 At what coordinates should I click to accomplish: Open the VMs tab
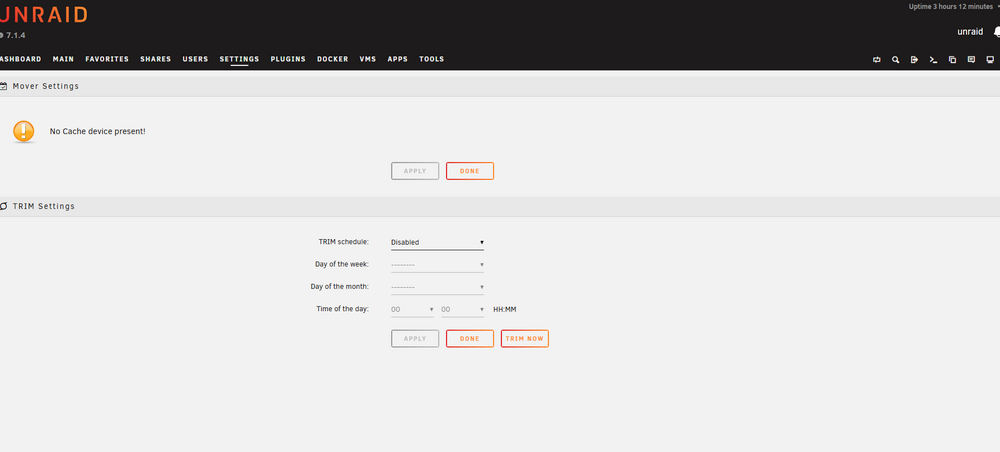coord(368,59)
